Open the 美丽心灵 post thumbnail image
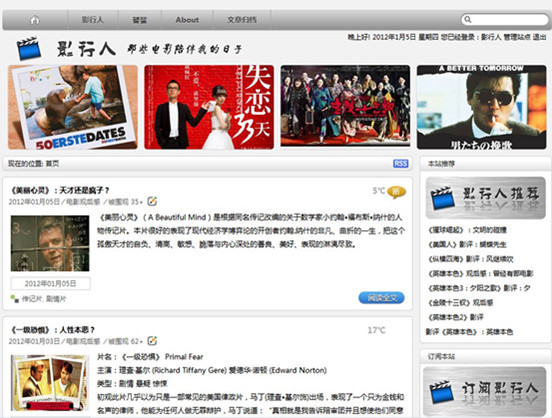The image size is (552, 418). 50,243
